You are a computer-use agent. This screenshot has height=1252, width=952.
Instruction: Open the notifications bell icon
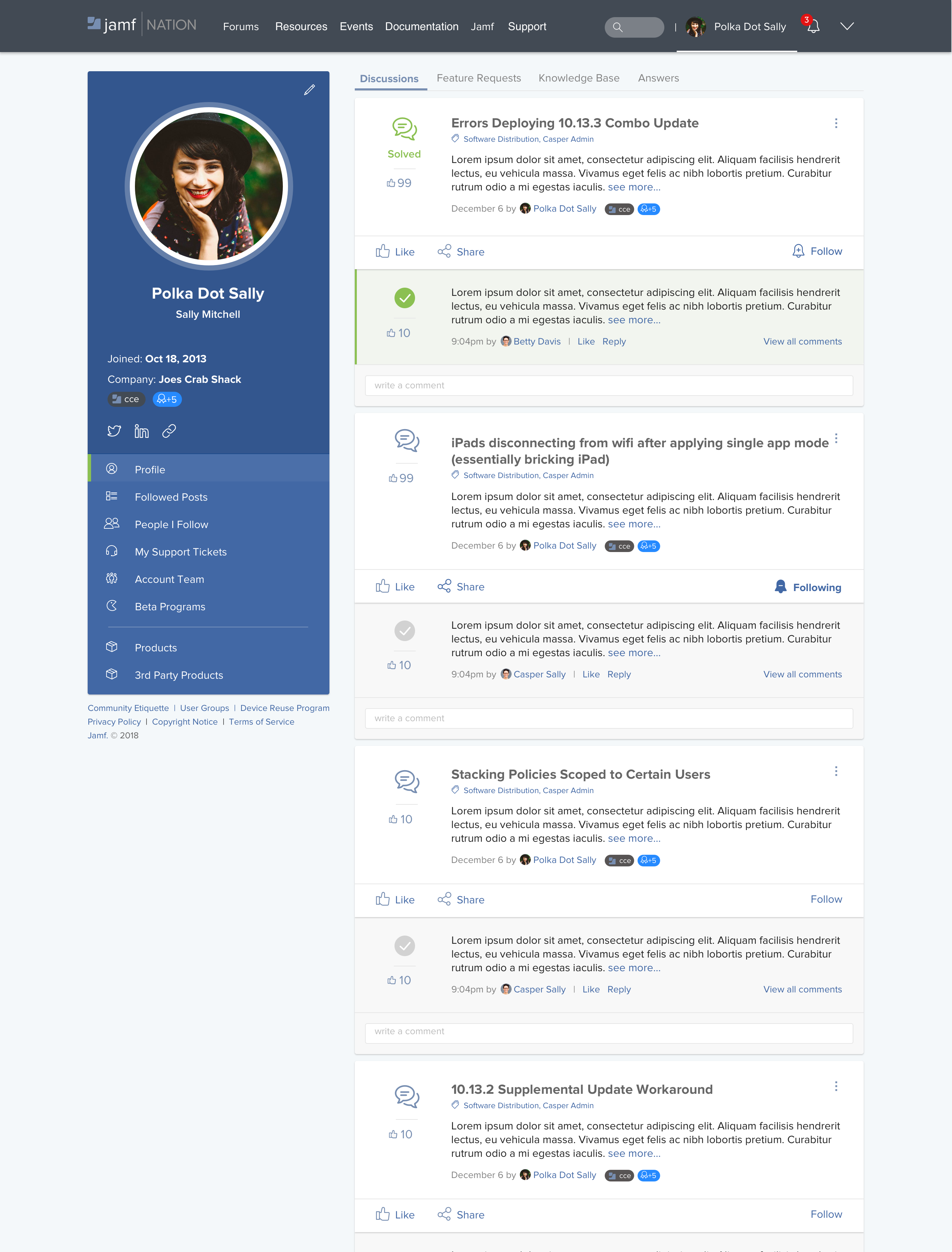pos(813,27)
